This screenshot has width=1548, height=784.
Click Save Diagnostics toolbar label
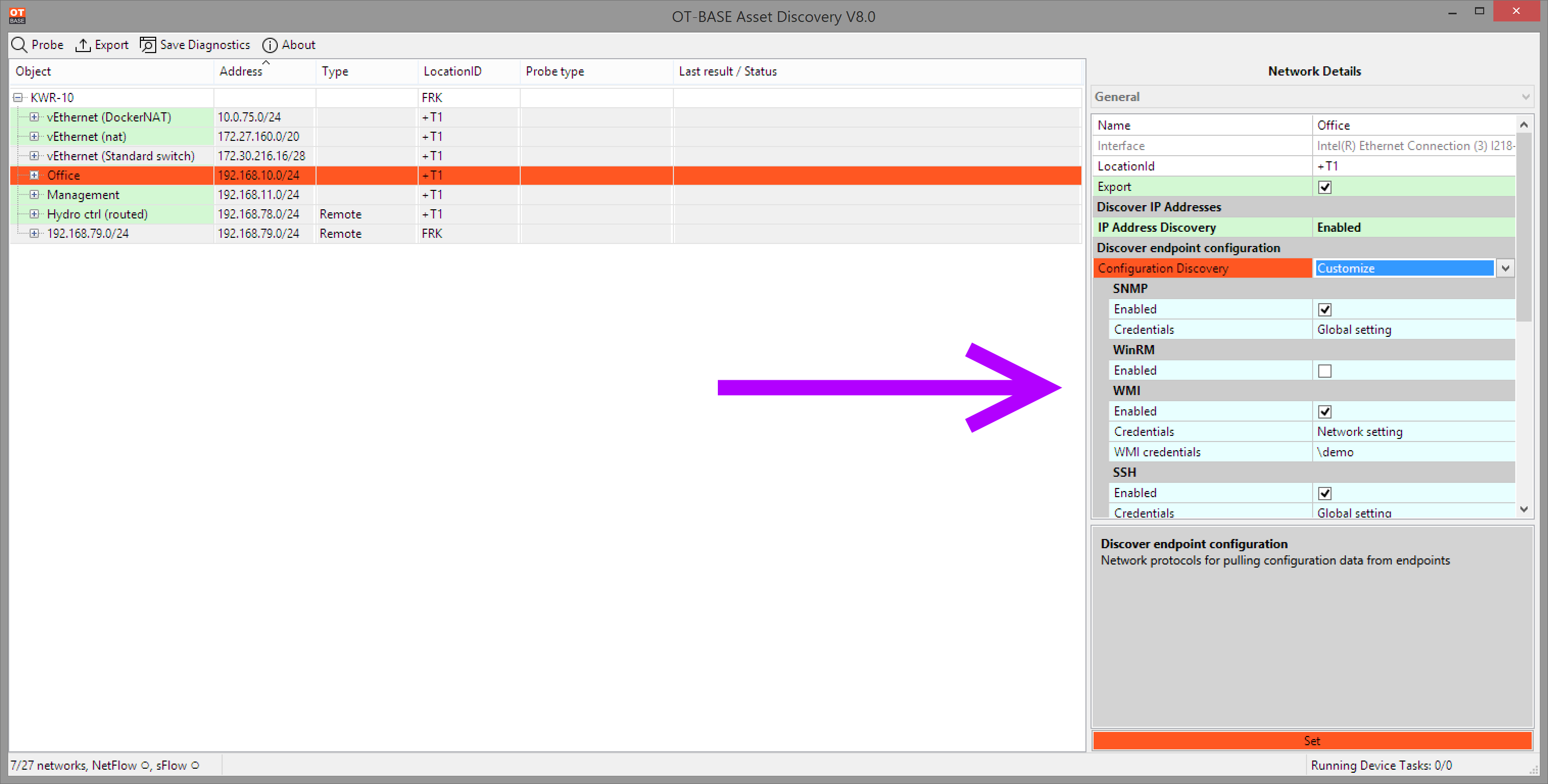point(205,45)
